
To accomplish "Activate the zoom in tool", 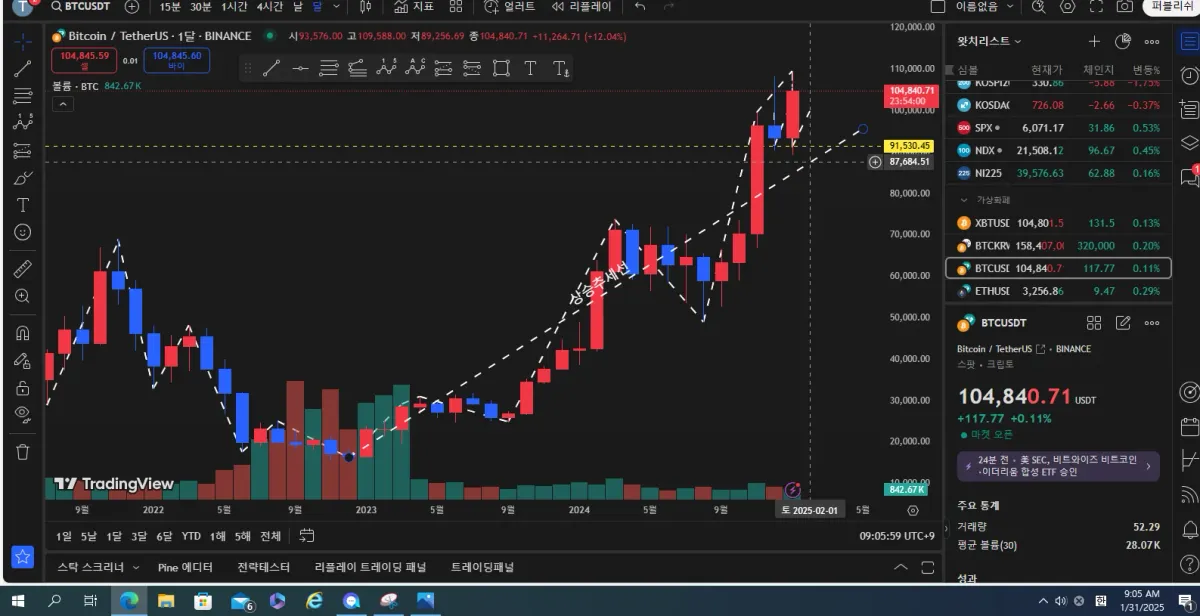I will click(x=22, y=296).
